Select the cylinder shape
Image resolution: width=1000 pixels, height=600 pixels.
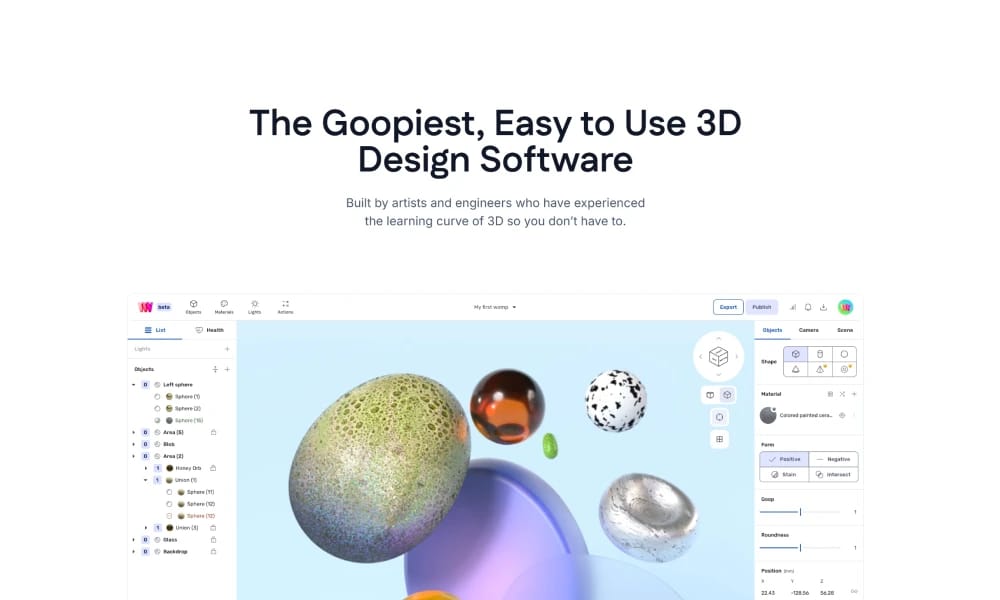click(820, 354)
